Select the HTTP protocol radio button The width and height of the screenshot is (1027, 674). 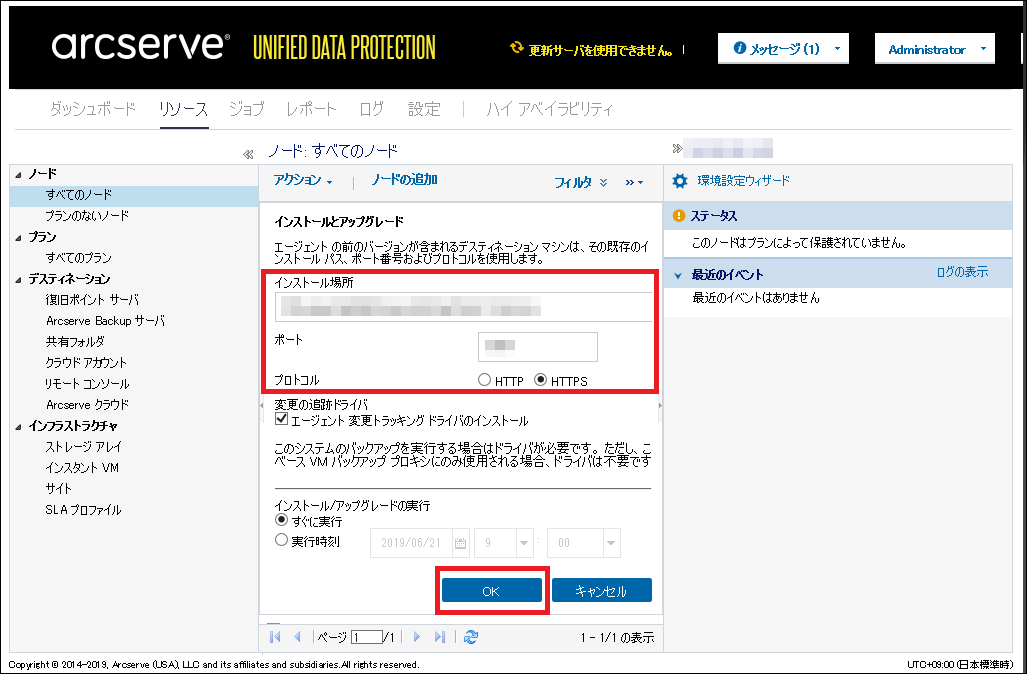pos(485,380)
